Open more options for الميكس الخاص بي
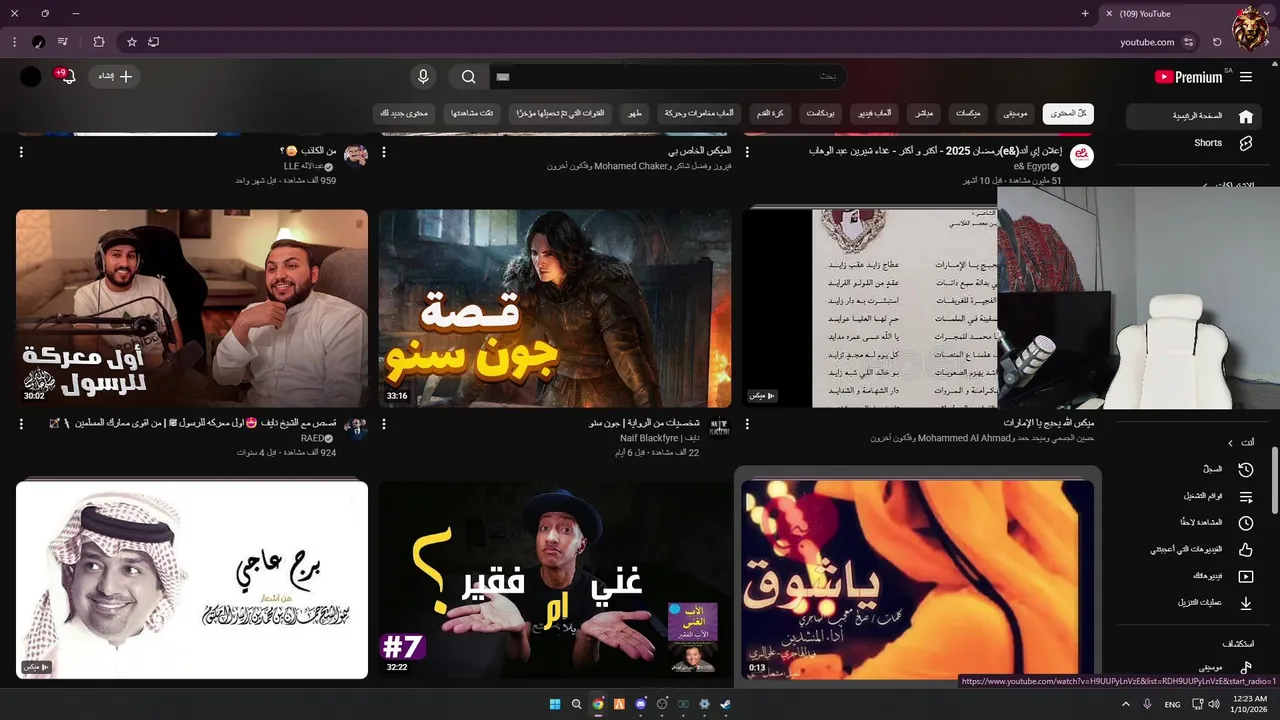Viewport: 1280px width, 720px height. click(384, 152)
